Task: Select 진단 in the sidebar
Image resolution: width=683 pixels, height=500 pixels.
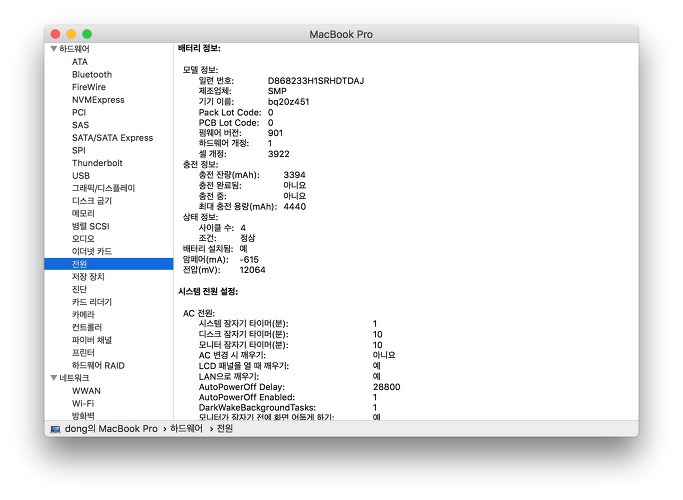Action: (x=79, y=289)
